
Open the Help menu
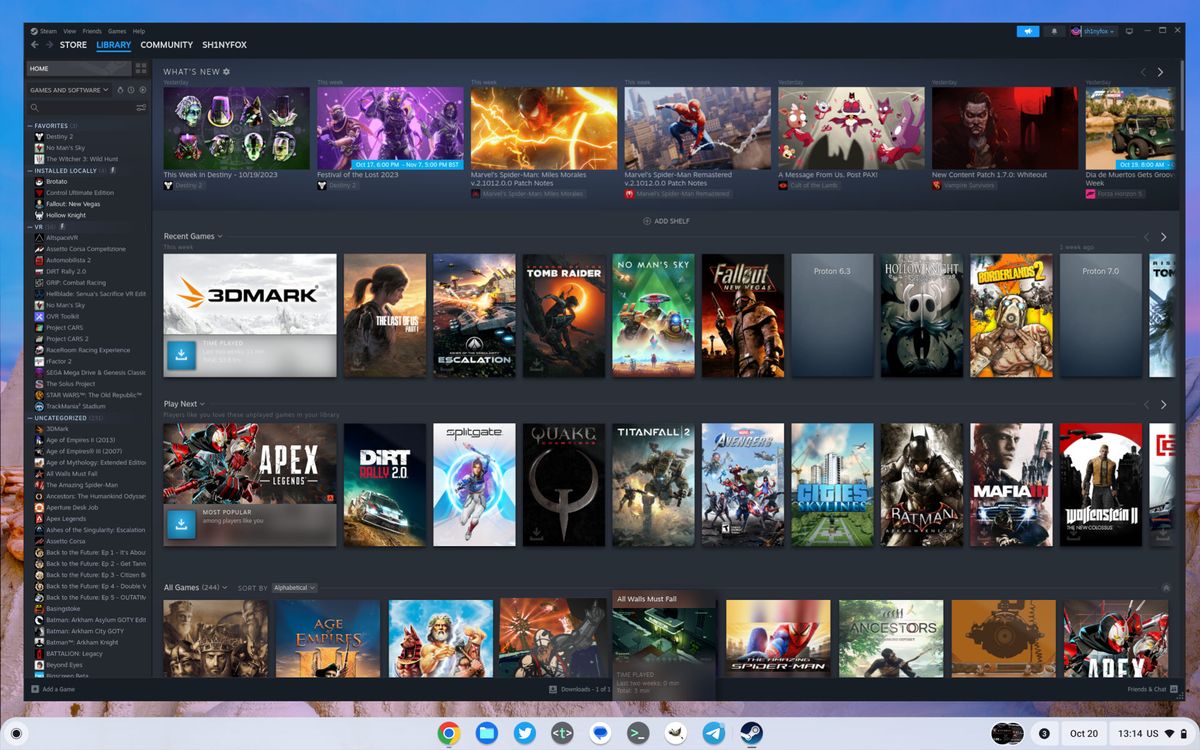139,31
